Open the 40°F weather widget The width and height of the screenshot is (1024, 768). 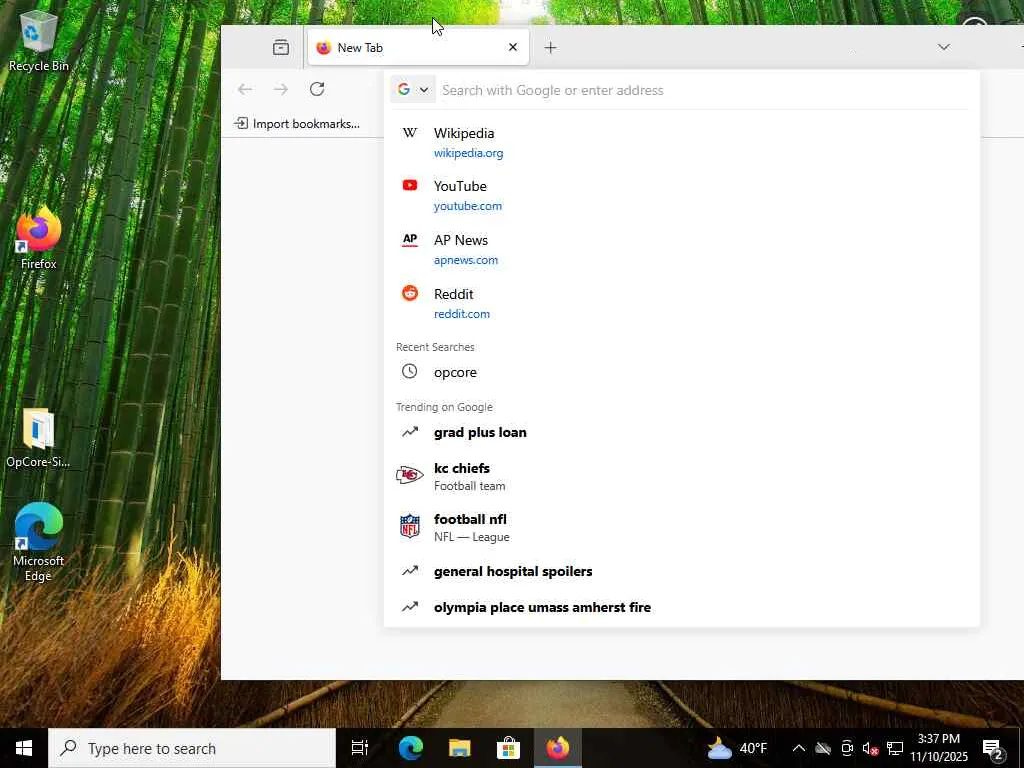737,748
